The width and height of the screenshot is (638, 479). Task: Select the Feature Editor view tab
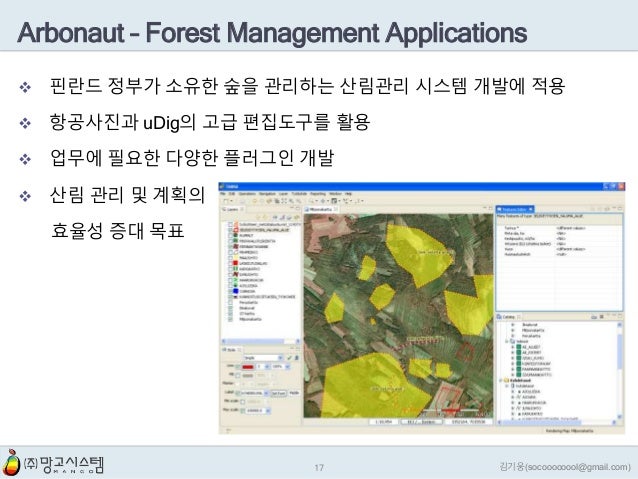pos(515,209)
